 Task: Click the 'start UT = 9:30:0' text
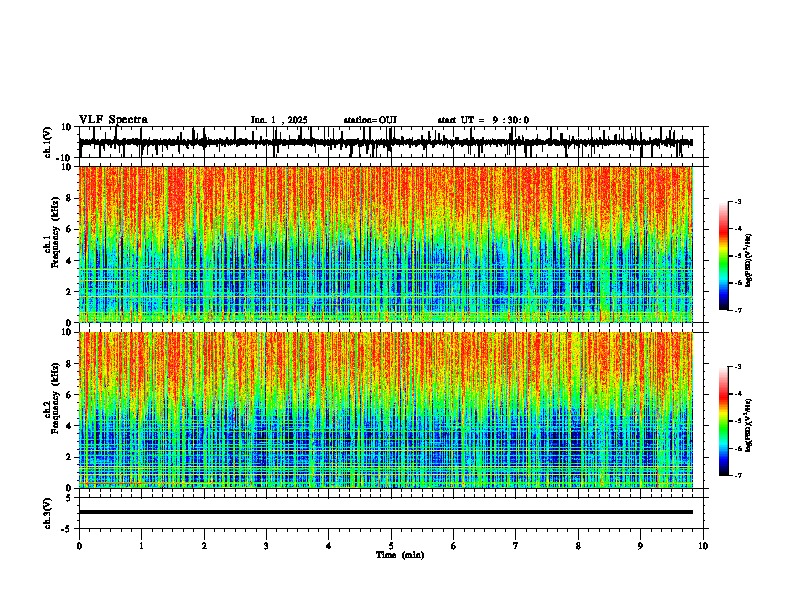pyautogui.click(x=483, y=120)
